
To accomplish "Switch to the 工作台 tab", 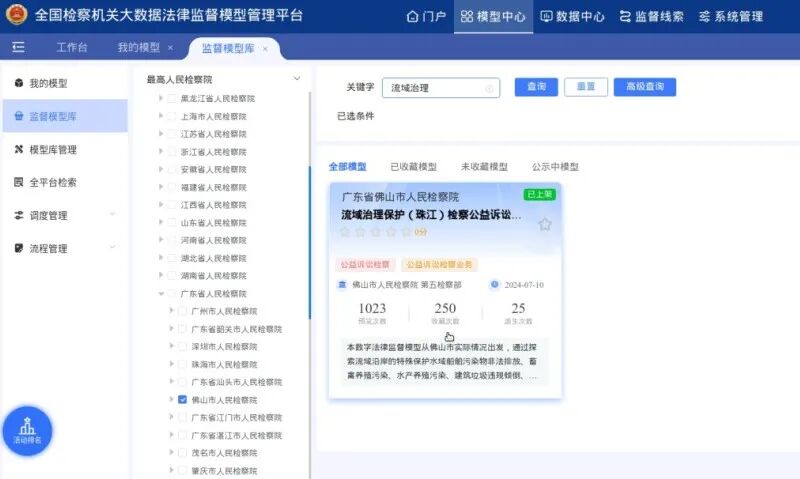I will click(x=72, y=47).
